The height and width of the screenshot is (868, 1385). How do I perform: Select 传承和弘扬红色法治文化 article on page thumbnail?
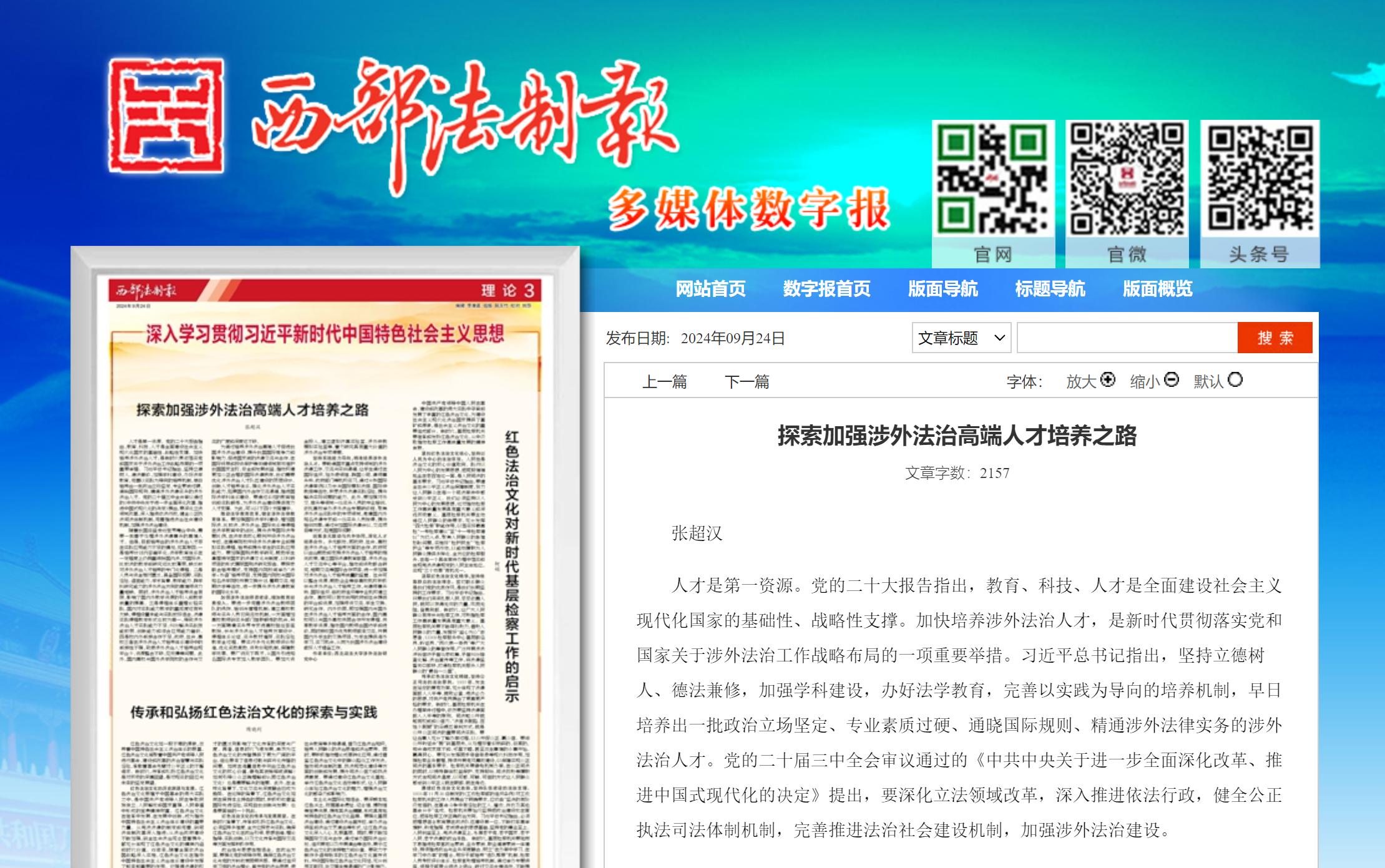(x=253, y=712)
